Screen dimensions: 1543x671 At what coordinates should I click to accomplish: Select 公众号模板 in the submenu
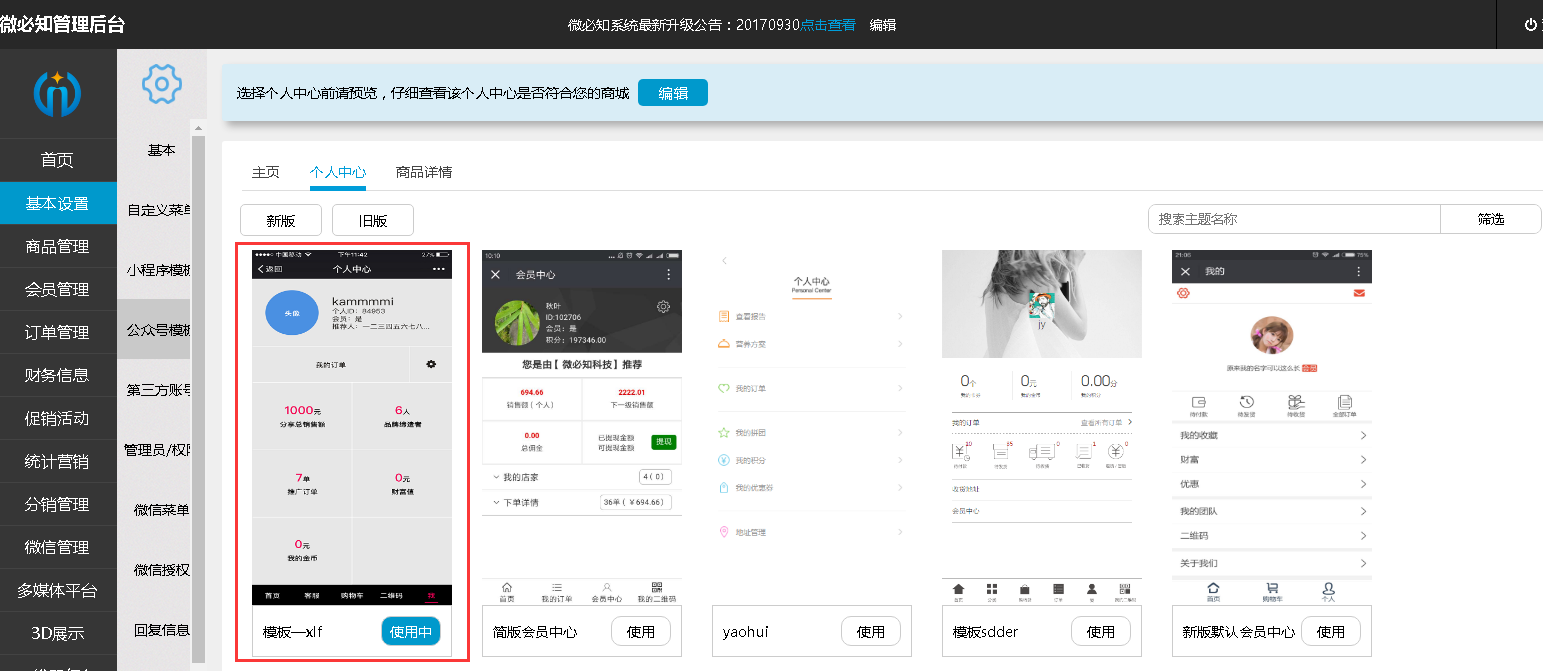(x=158, y=329)
